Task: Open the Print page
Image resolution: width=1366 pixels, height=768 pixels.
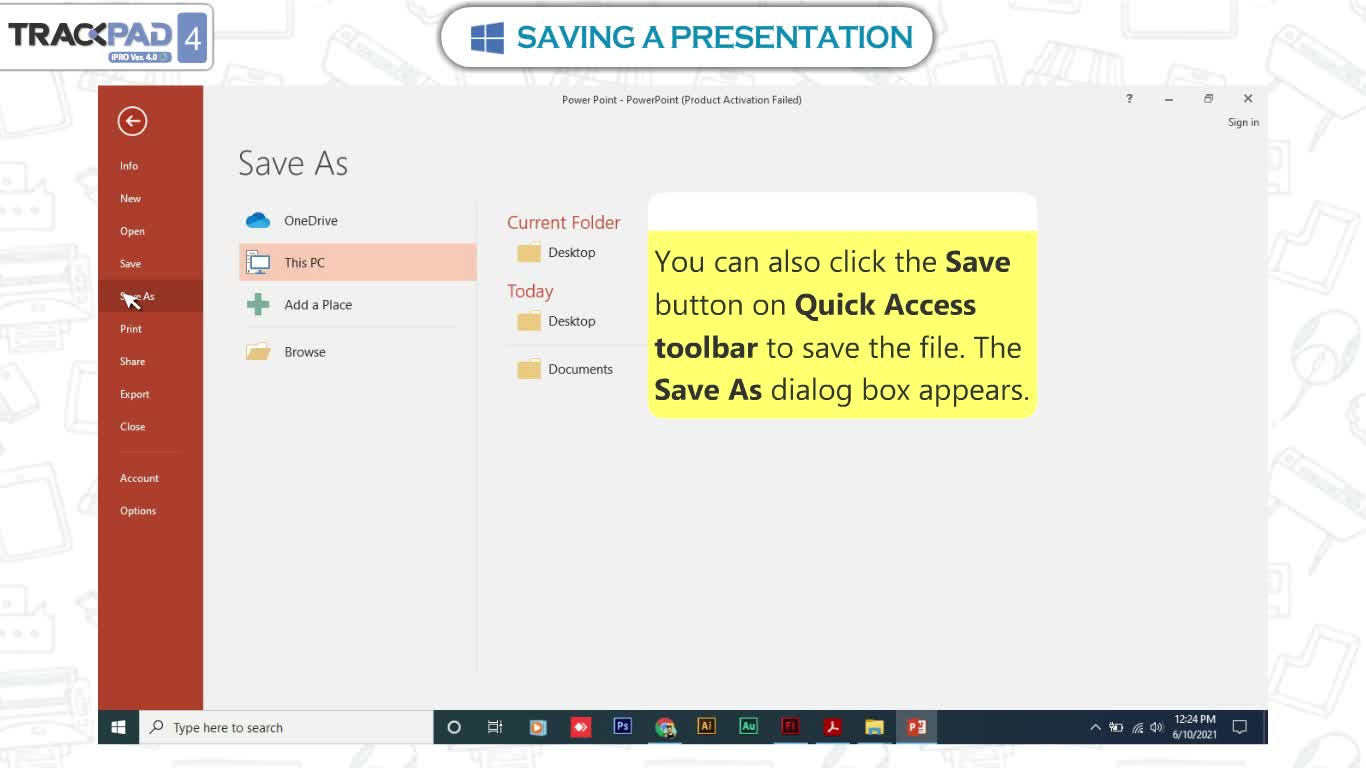Action: [131, 329]
